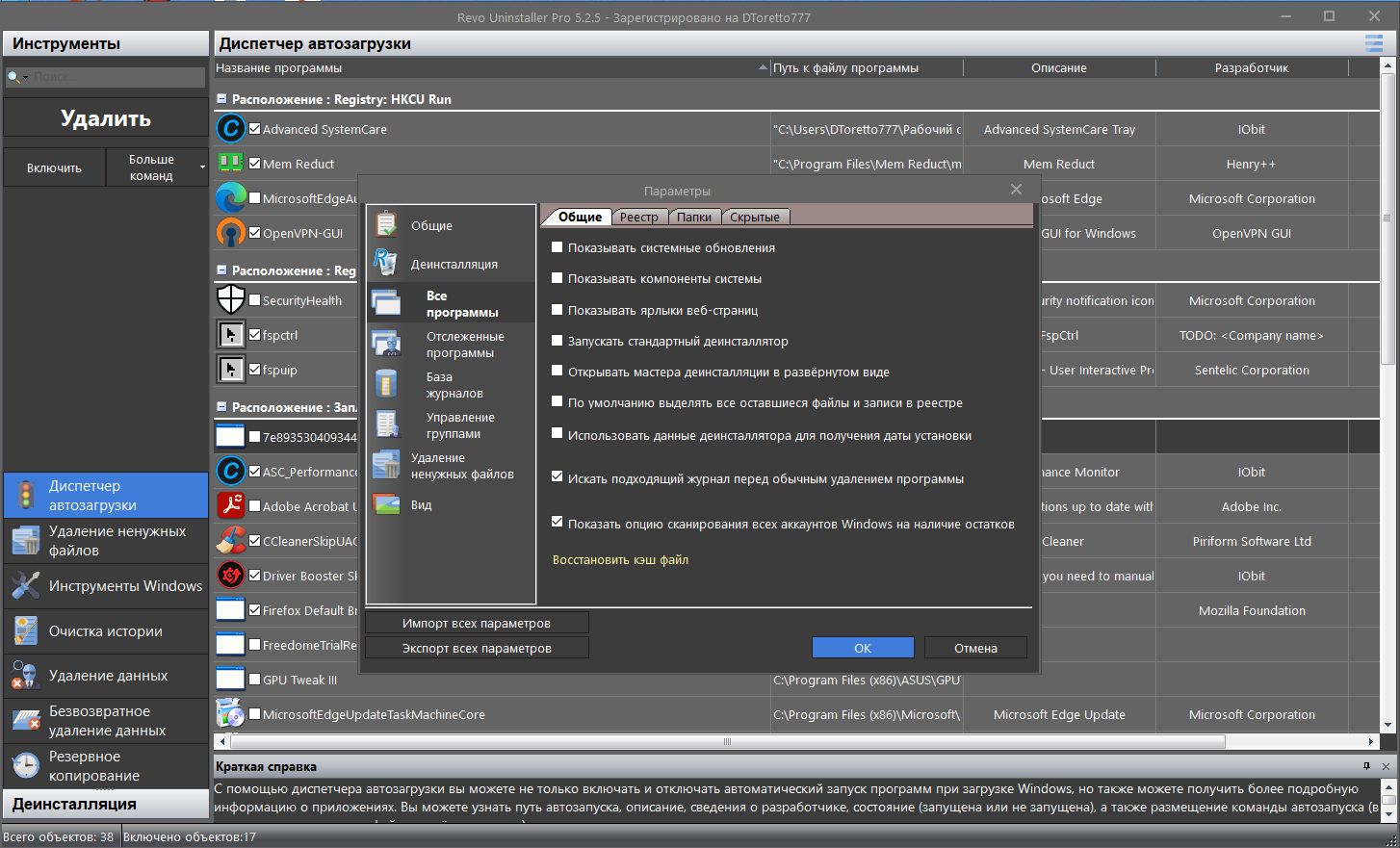Open Windows Tools icon in sidebar

pyautogui.click(x=25, y=585)
